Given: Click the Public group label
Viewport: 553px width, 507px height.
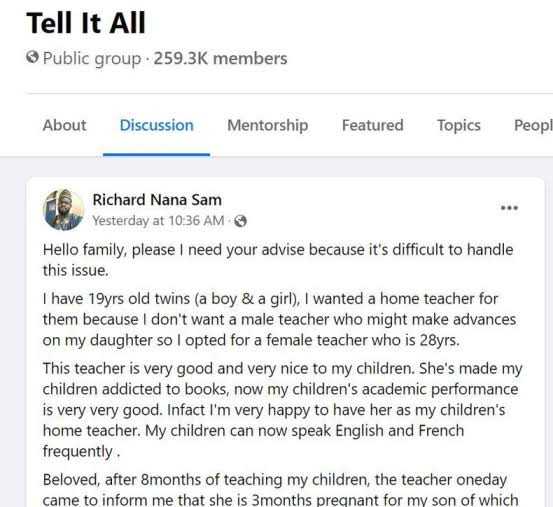Looking at the screenshot, I should coord(92,59).
